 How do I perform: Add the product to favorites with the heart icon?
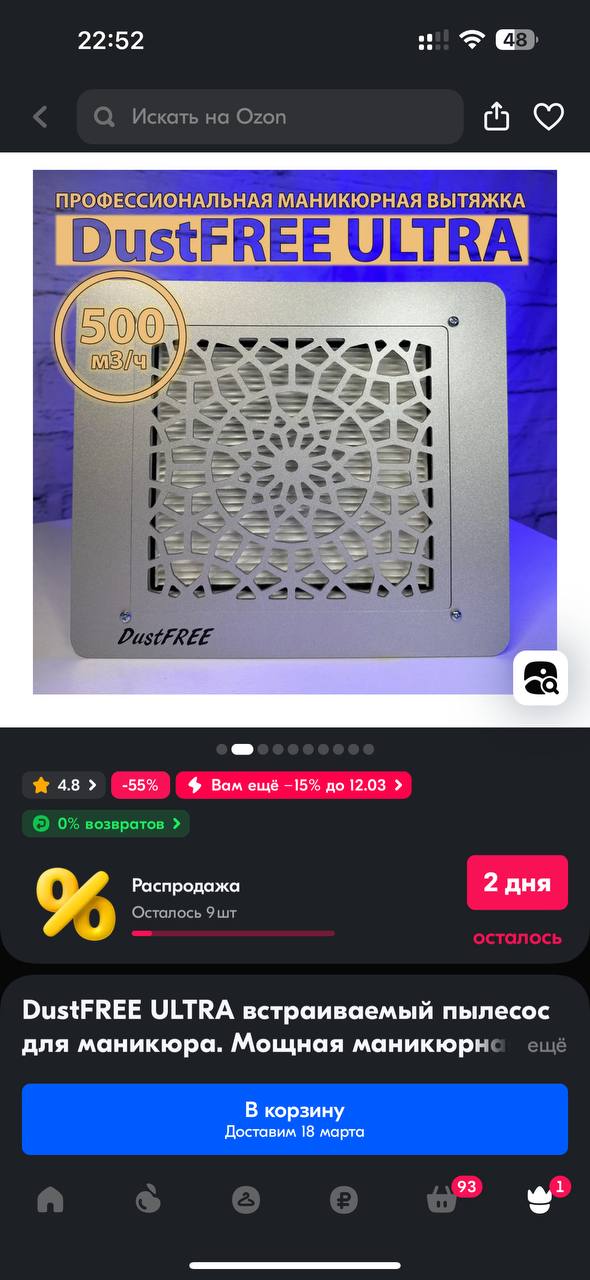click(x=549, y=117)
